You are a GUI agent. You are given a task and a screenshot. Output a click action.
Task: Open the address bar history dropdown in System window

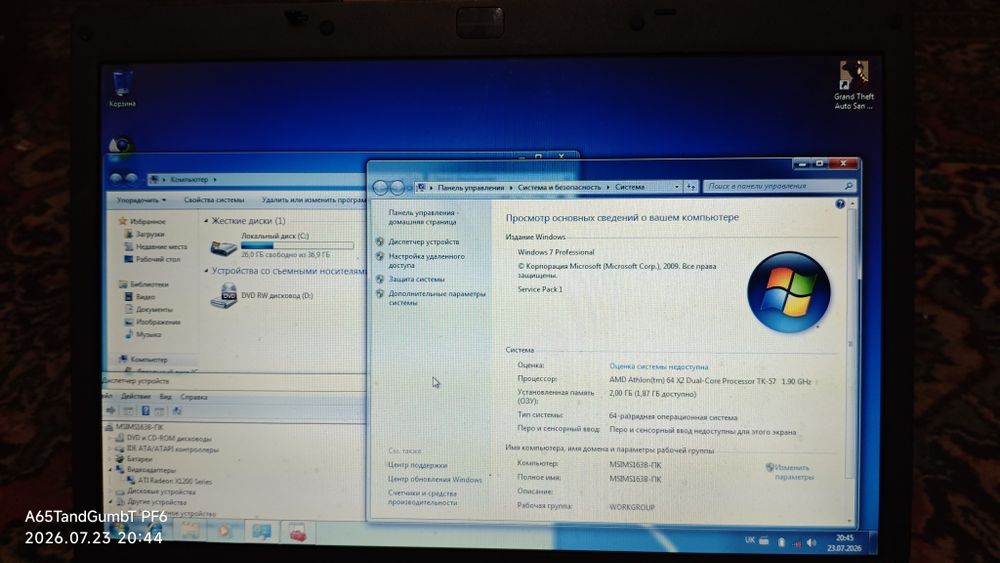pos(677,187)
